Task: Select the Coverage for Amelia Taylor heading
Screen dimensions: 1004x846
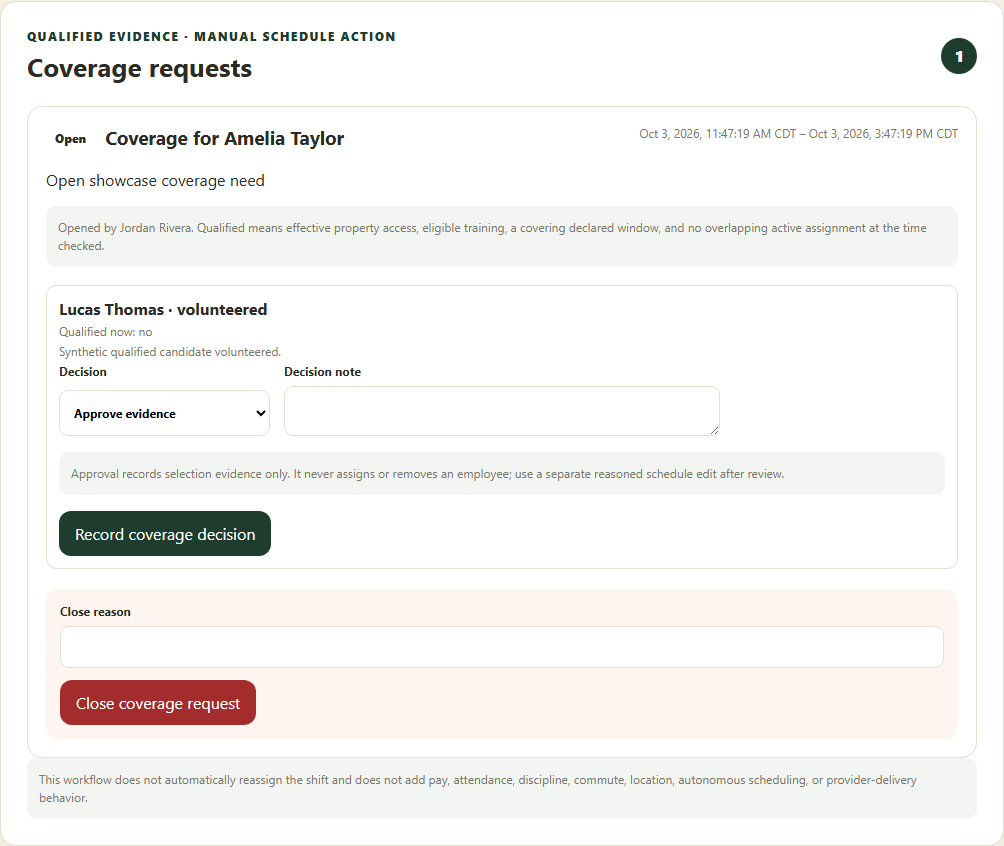Action: [225, 138]
